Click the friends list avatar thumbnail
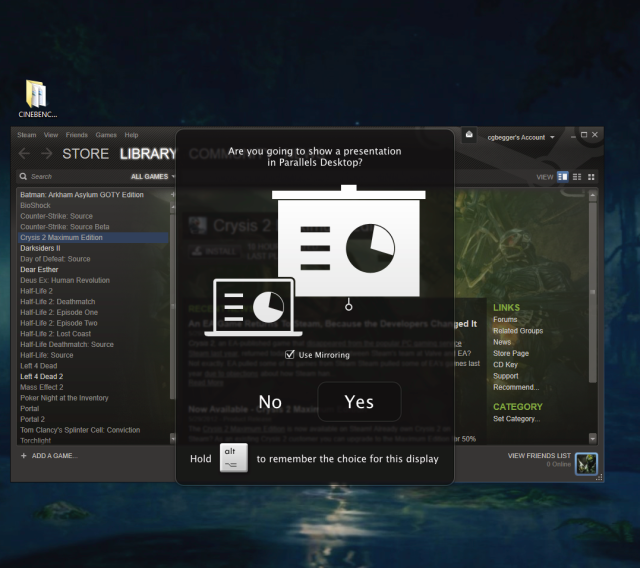 (586, 464)
